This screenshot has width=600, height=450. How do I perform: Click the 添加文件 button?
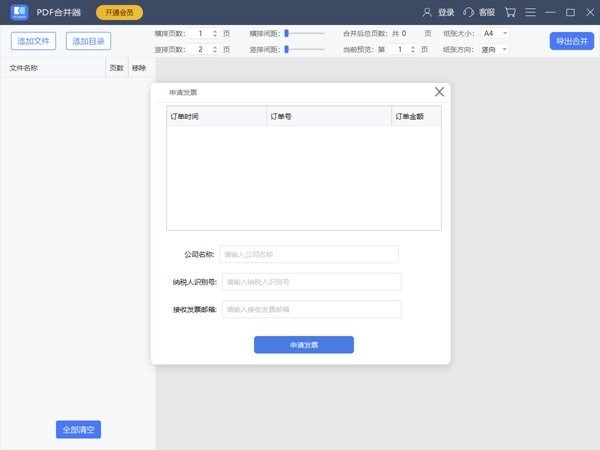(33, 41)
